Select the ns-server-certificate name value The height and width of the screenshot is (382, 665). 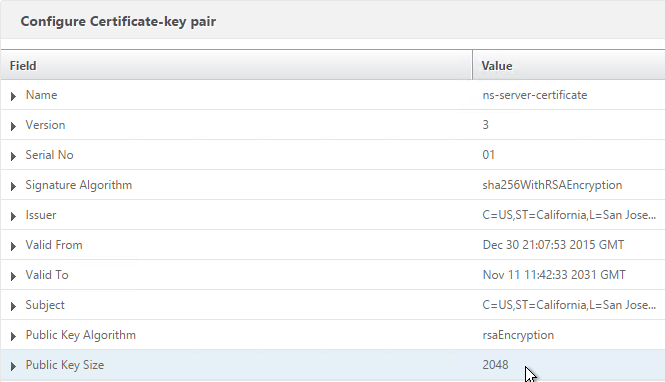click(x=534, y=95)
